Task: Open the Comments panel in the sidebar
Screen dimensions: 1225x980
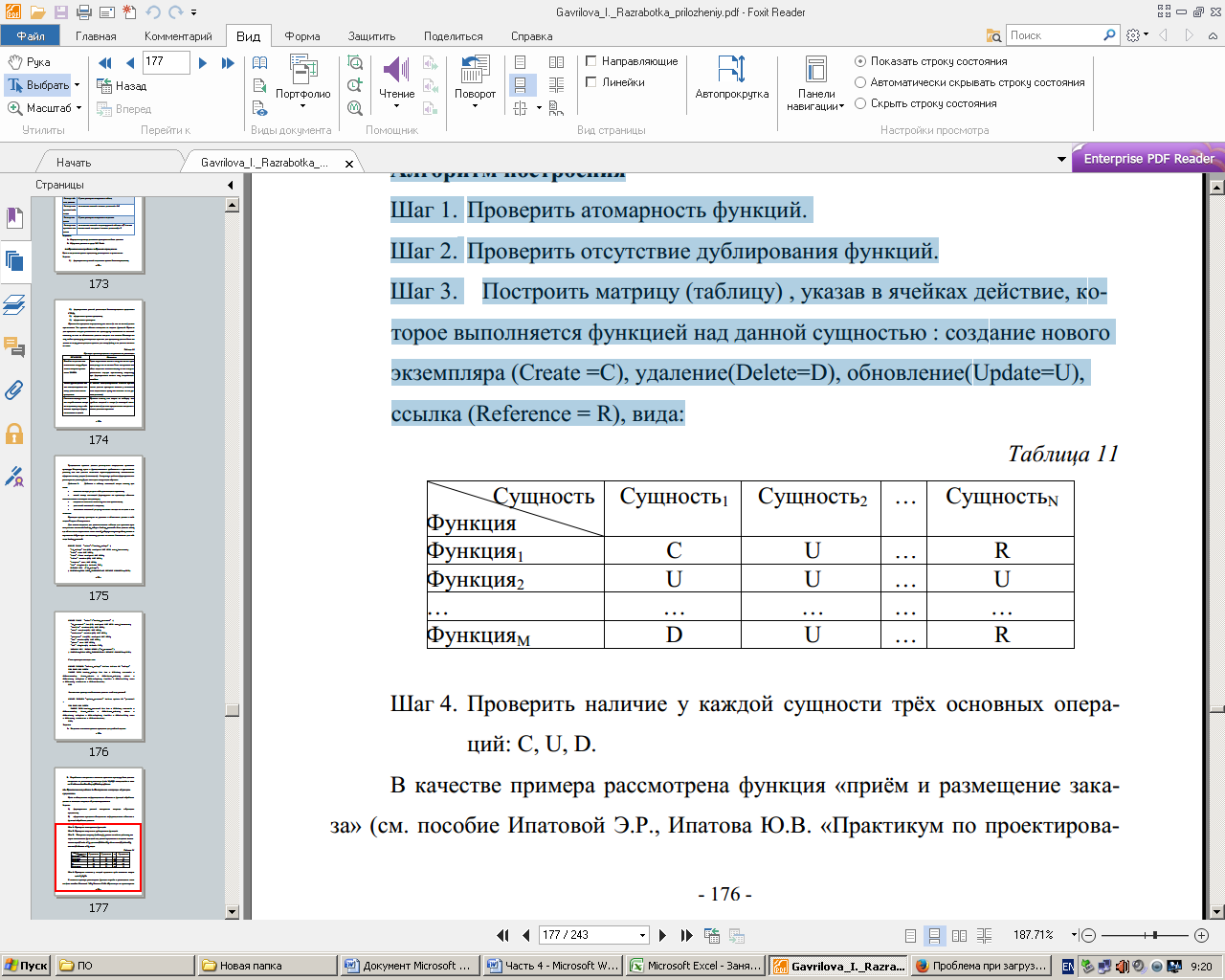Action: click(14, 346)
